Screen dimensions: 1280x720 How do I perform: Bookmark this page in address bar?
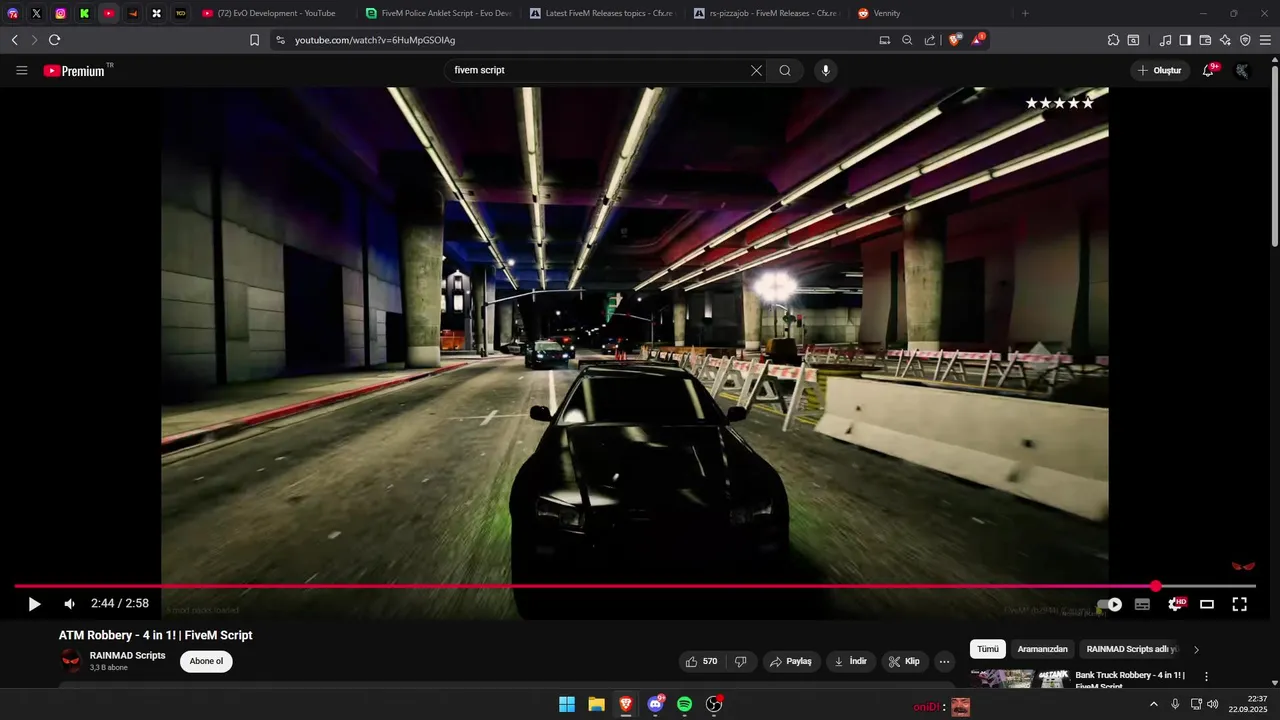pyautogui.click(x=254, y=40)
